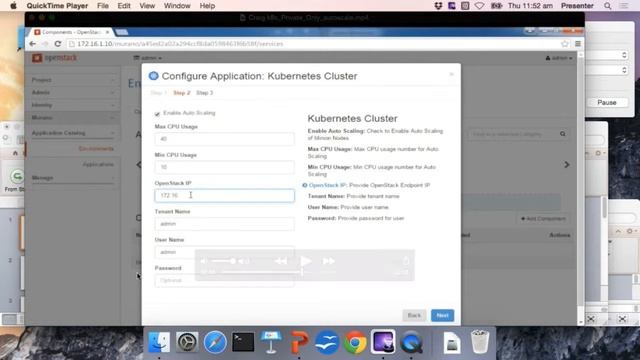Open Environments link in the sidebar
Viewport: 640px width, 360px height.
pos(96,149)
